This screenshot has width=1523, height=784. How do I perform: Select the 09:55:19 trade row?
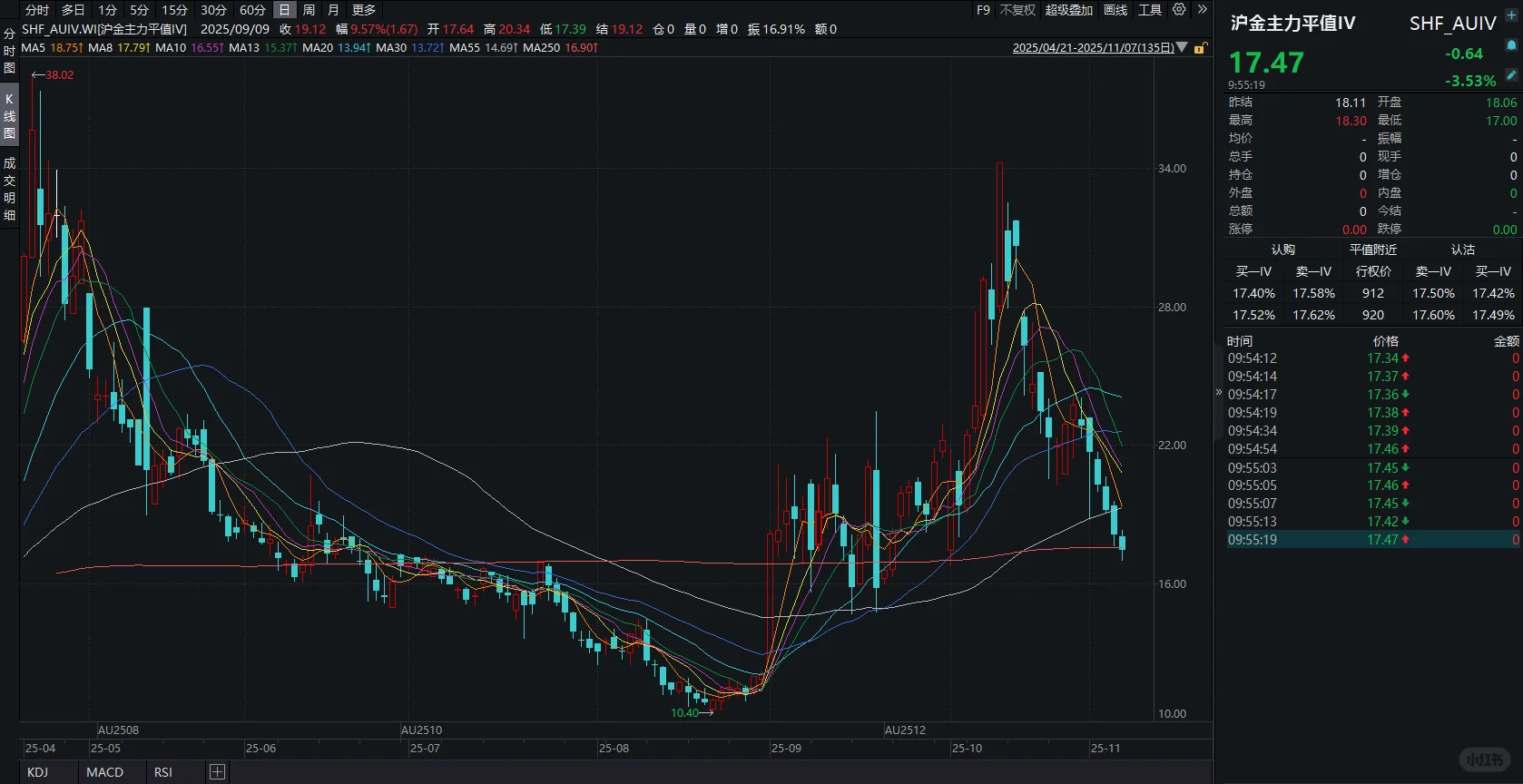[1373, 540]
